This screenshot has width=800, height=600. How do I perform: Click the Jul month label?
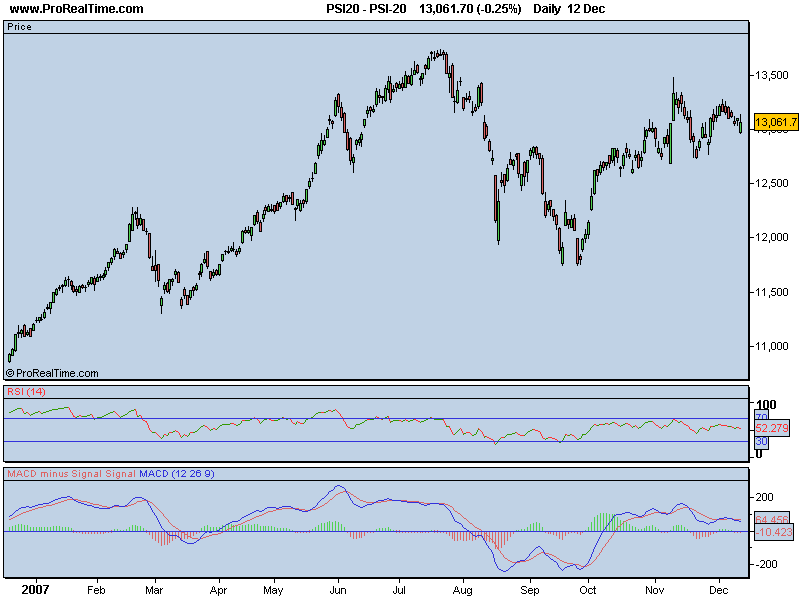(399, 590)
